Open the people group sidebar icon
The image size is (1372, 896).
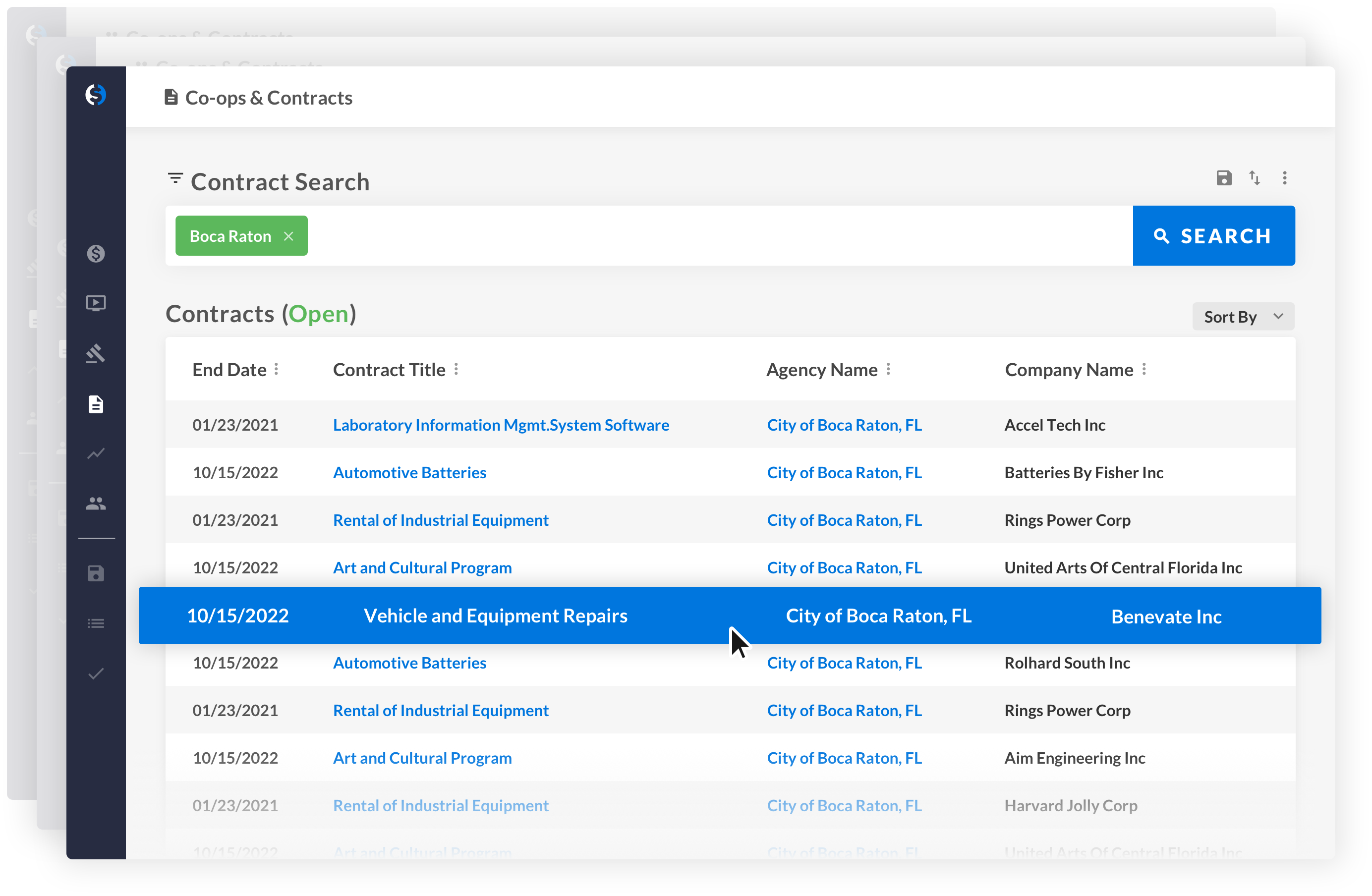96,504
